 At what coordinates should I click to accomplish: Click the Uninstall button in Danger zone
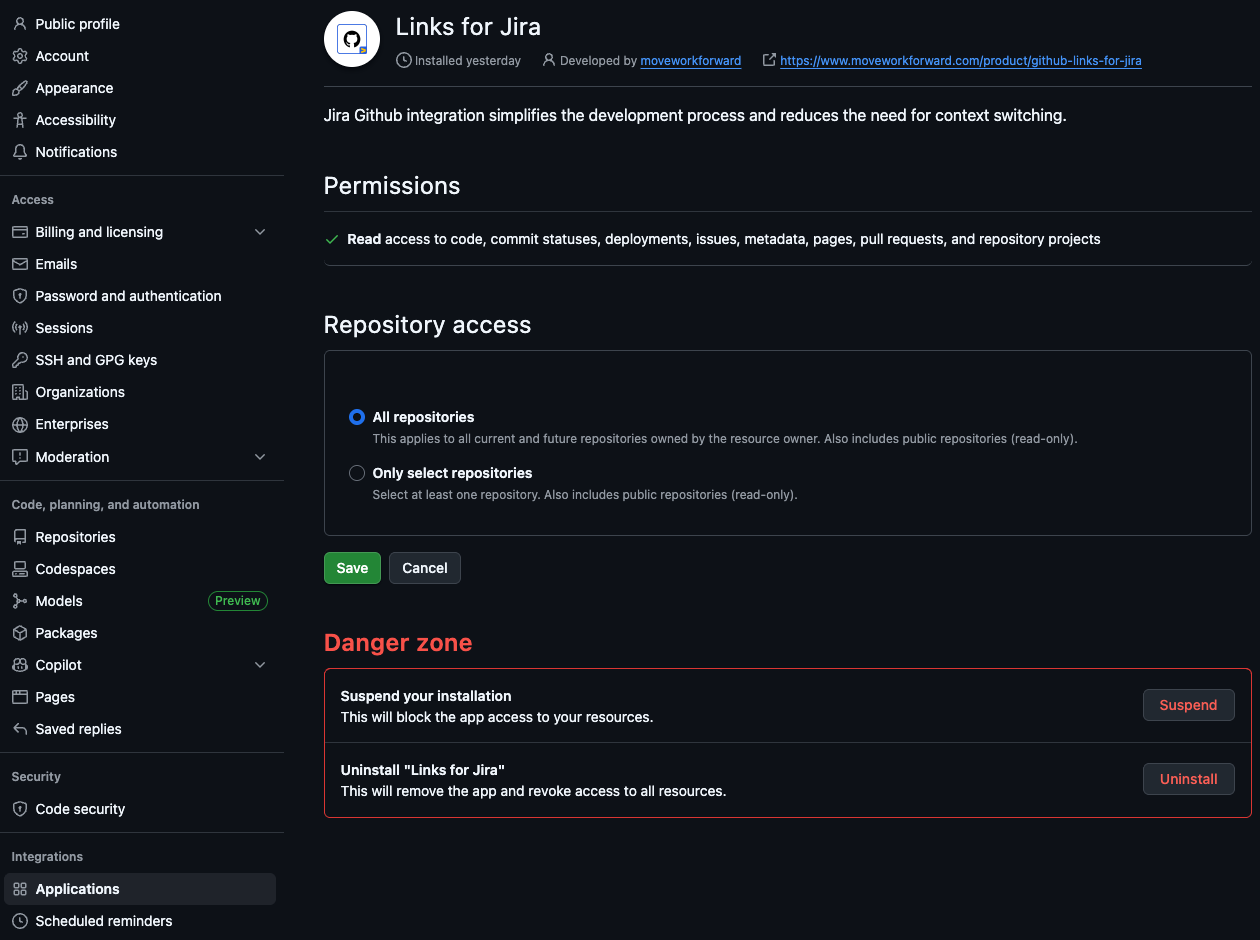1188,779
